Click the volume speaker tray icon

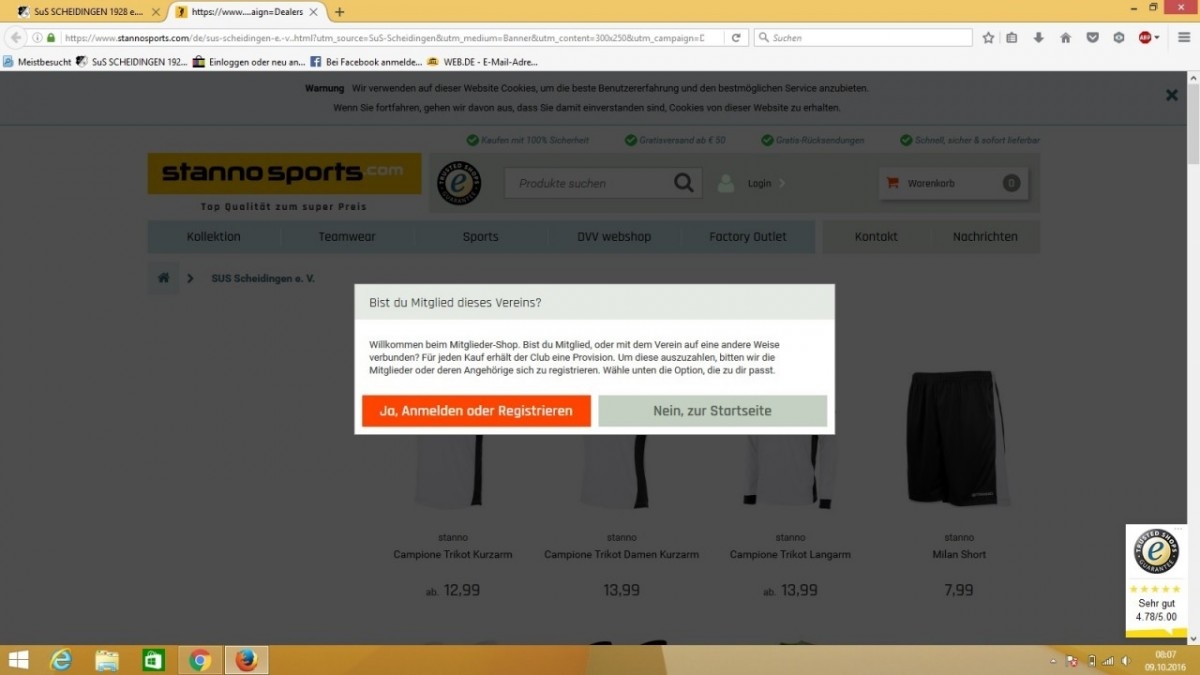[x=1124, y=661]
